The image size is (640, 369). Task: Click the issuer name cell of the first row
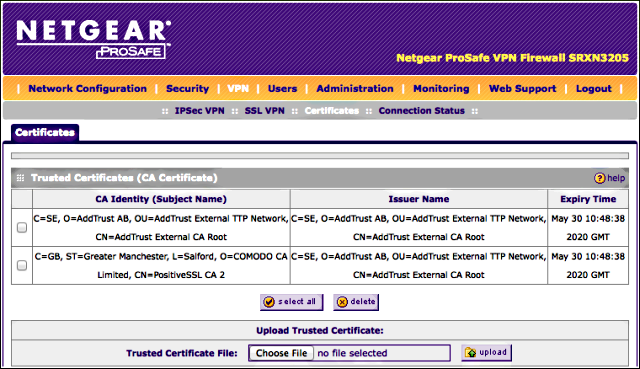(x=419, y=228)
